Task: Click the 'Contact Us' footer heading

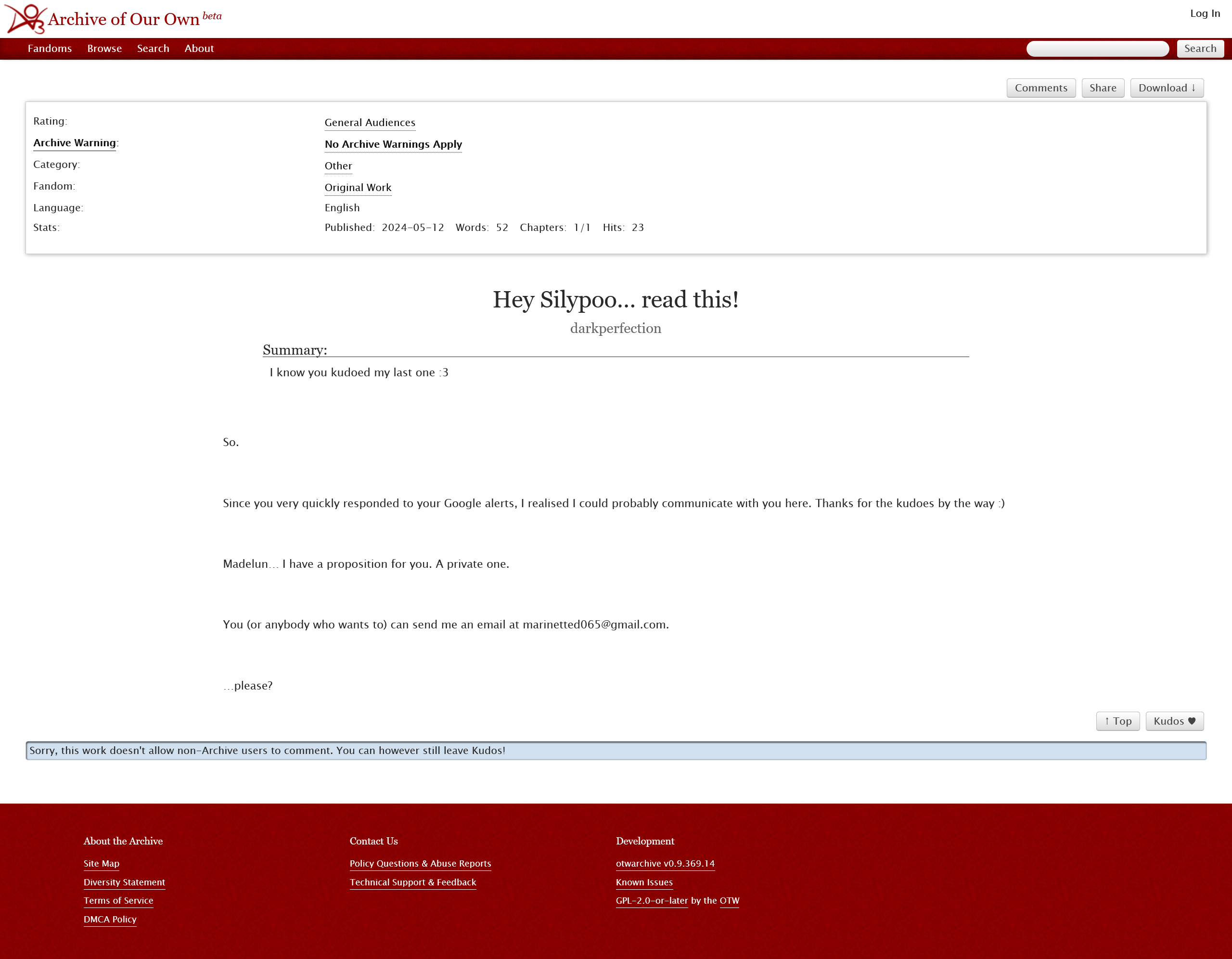Action: coord(373,841)
